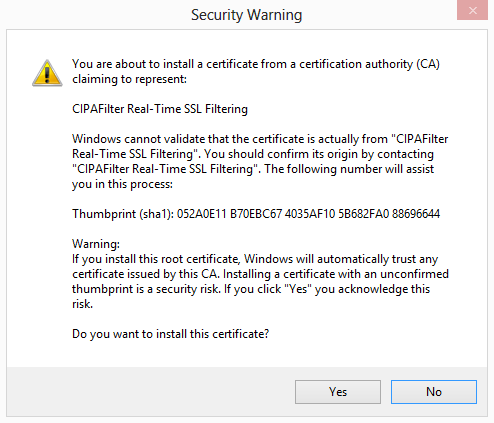Click the 'certificate issued by this CA' line
The width and height of the screenshot is (494, 423).
[260, 274]
